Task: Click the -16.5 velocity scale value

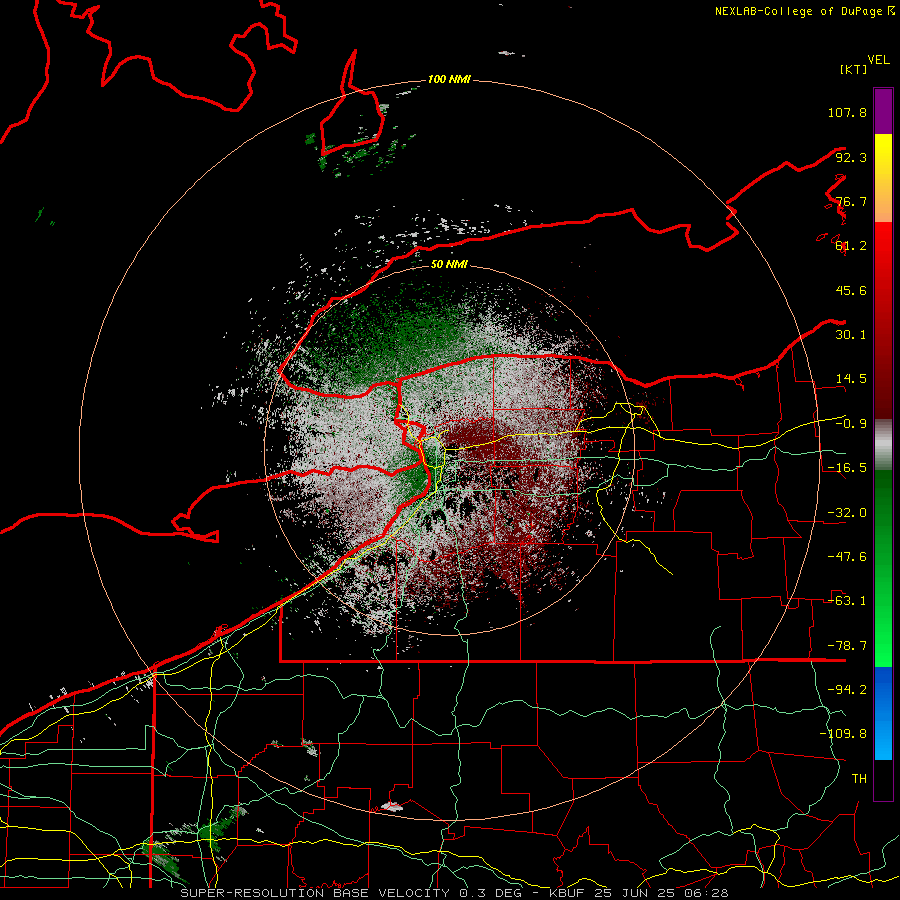Action: [x=847, y=468]
